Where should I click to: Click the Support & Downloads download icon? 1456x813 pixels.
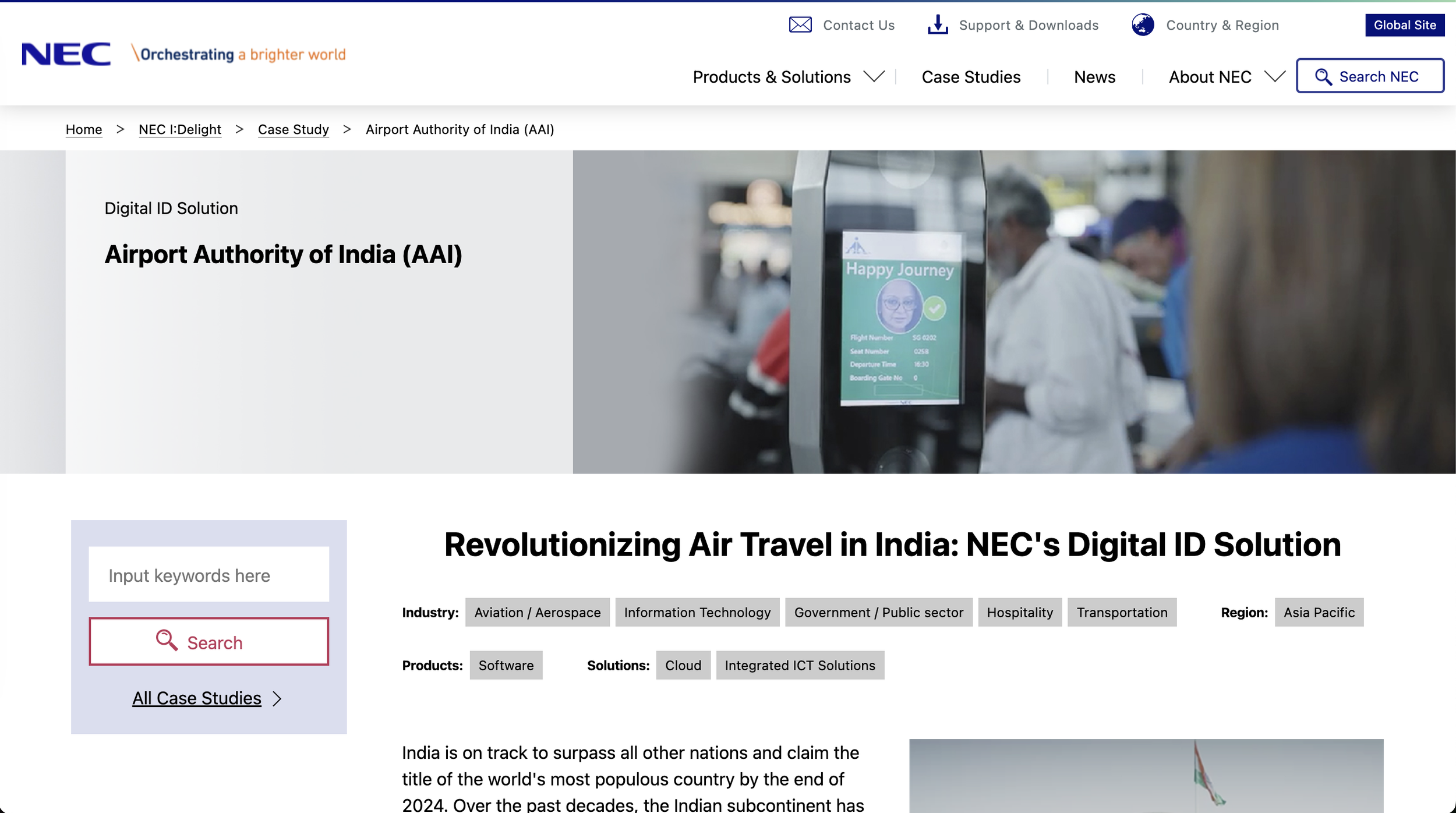(x=938, y=25)
